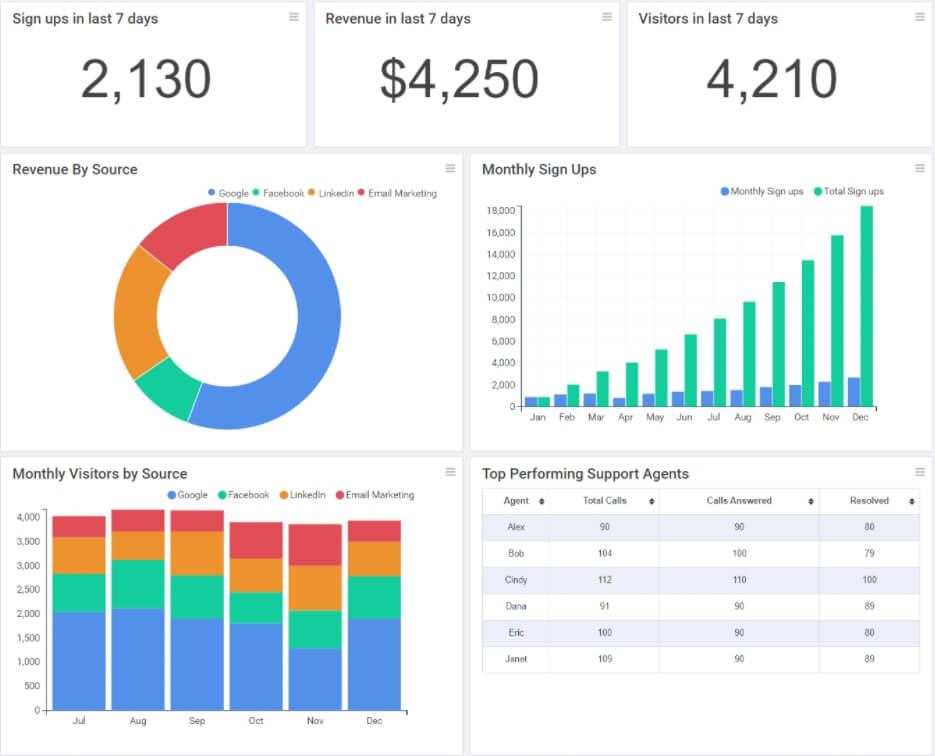
Task: Click the Nov Total Sign ups green bar
Action: pos(837,321)
